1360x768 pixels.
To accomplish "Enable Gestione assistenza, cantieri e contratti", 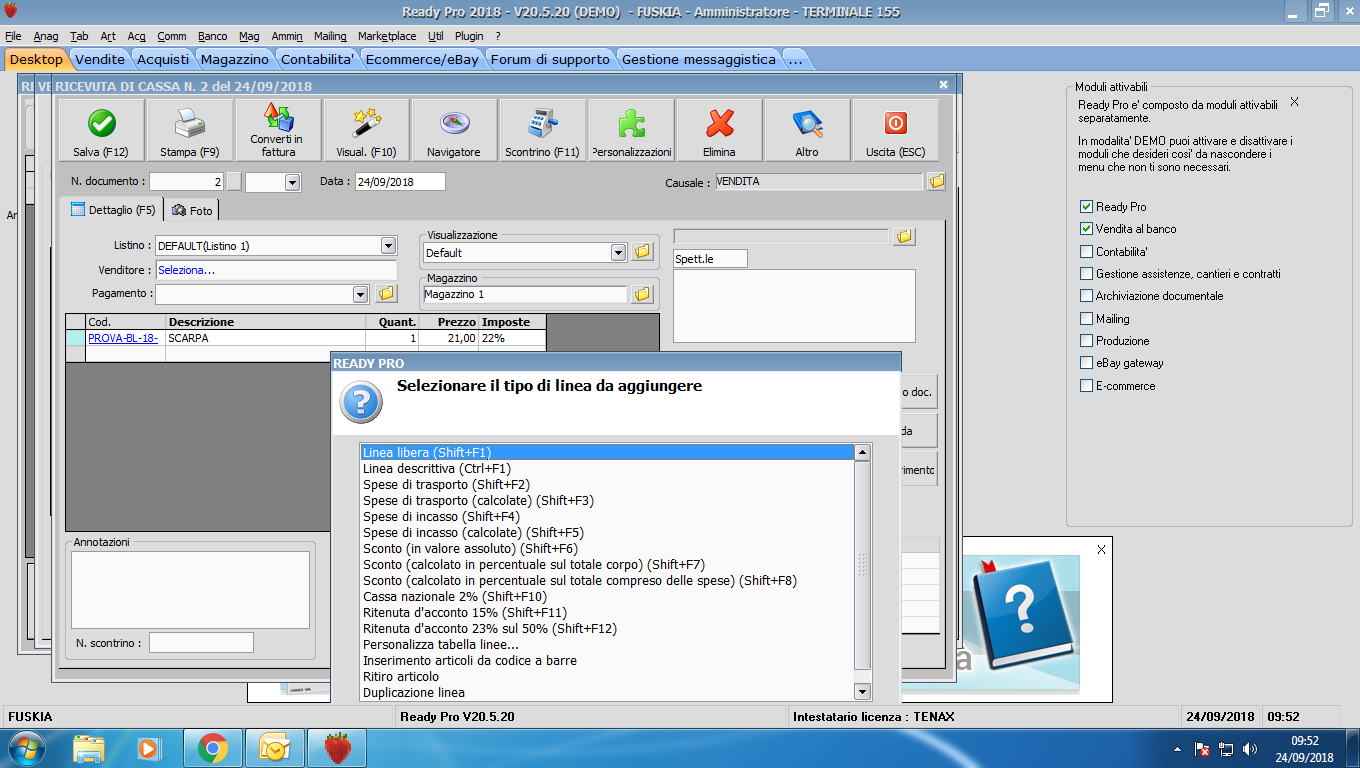I will point(1086,274).
